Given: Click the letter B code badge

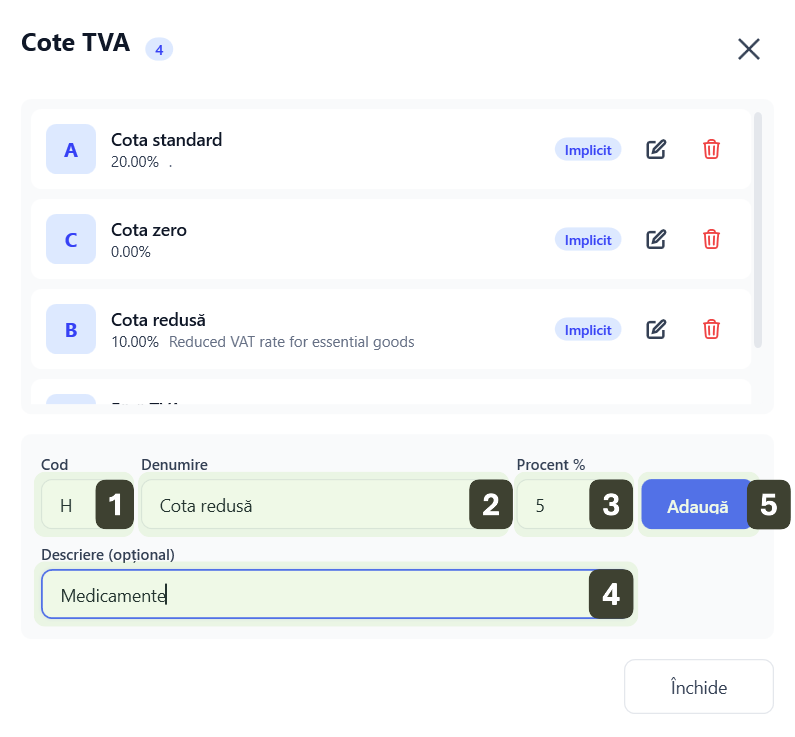Looking at the screenshot, I should point(71,329).
